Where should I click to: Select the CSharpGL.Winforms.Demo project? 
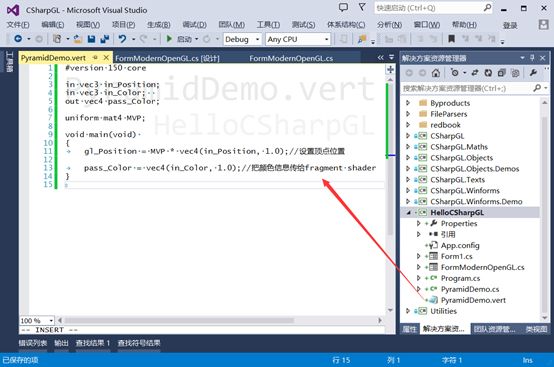[476, 202]
